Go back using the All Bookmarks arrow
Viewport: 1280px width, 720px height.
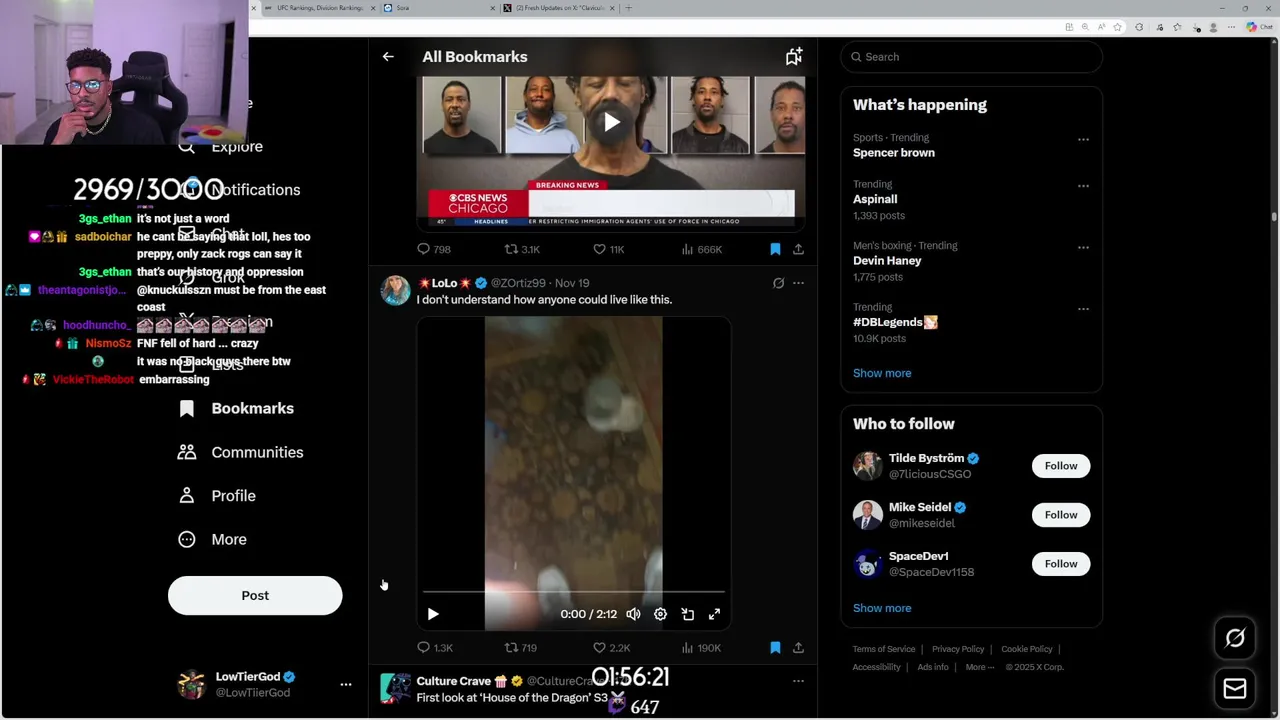[x=388, y=57]
